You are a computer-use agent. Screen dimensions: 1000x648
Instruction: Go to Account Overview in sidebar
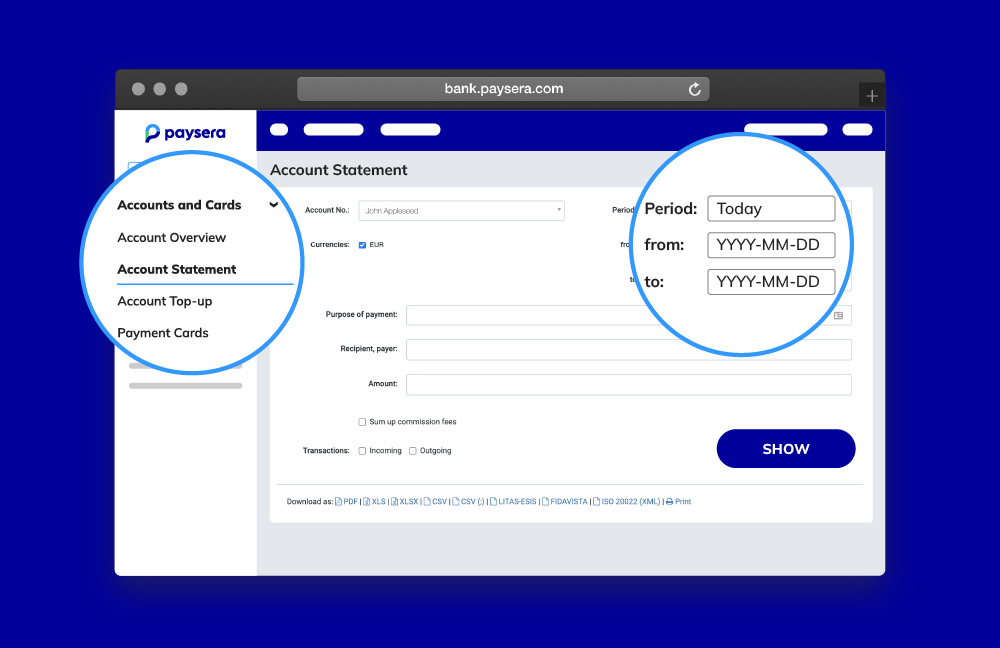tap(171, 238)
